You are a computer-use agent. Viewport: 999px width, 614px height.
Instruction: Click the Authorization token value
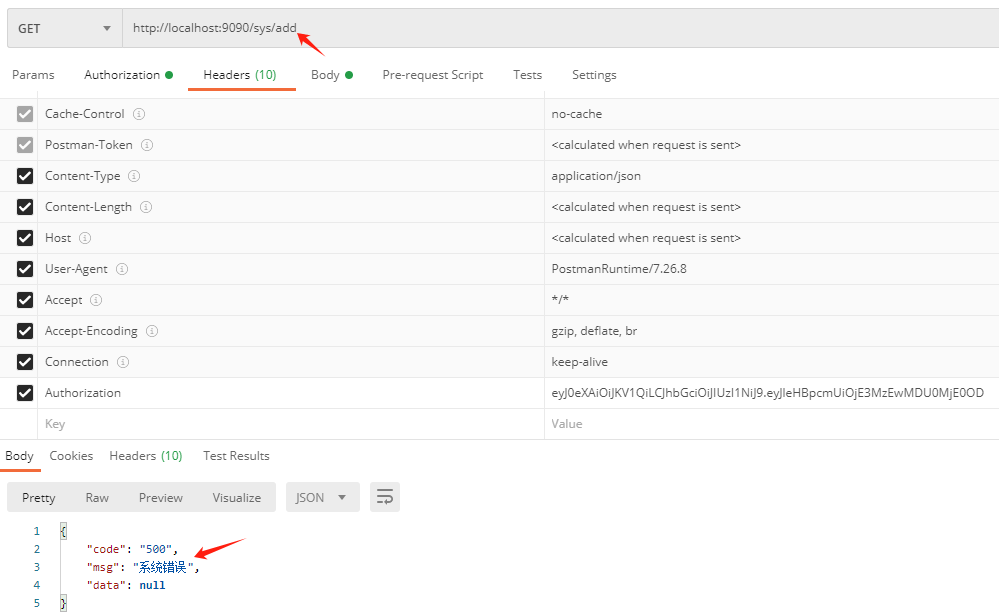[x=768, y=393]
